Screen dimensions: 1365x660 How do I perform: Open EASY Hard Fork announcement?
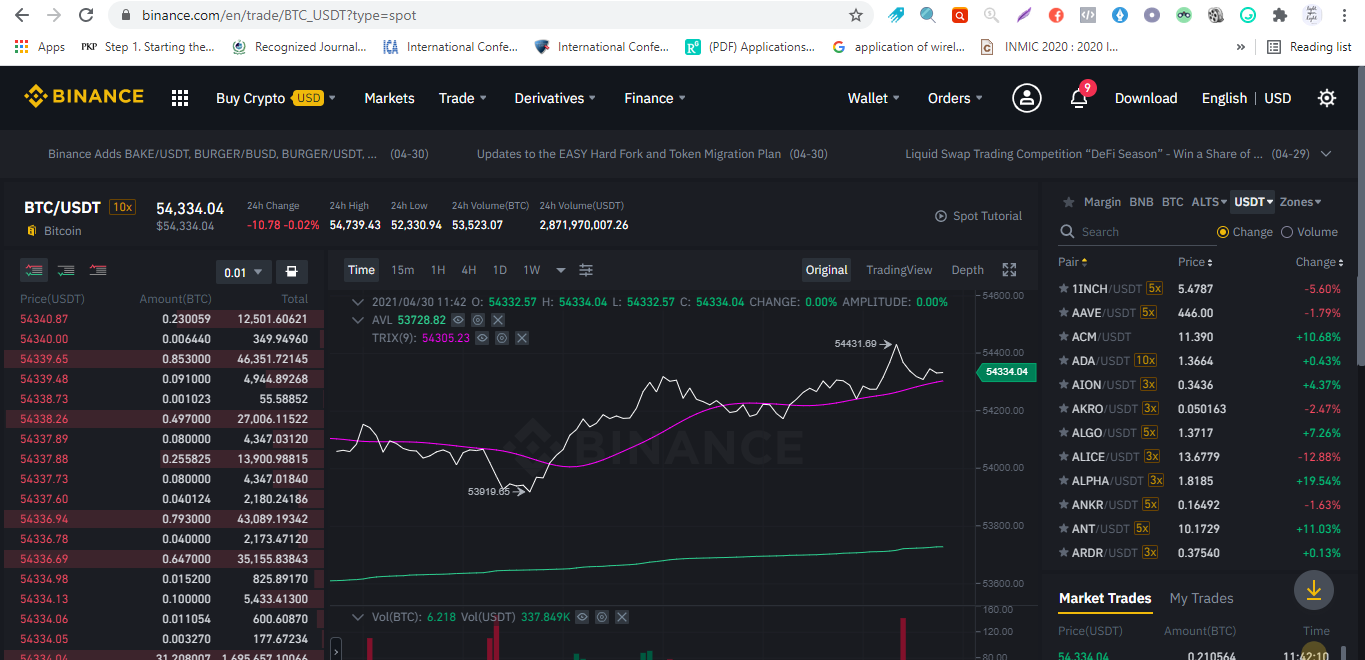652,154
